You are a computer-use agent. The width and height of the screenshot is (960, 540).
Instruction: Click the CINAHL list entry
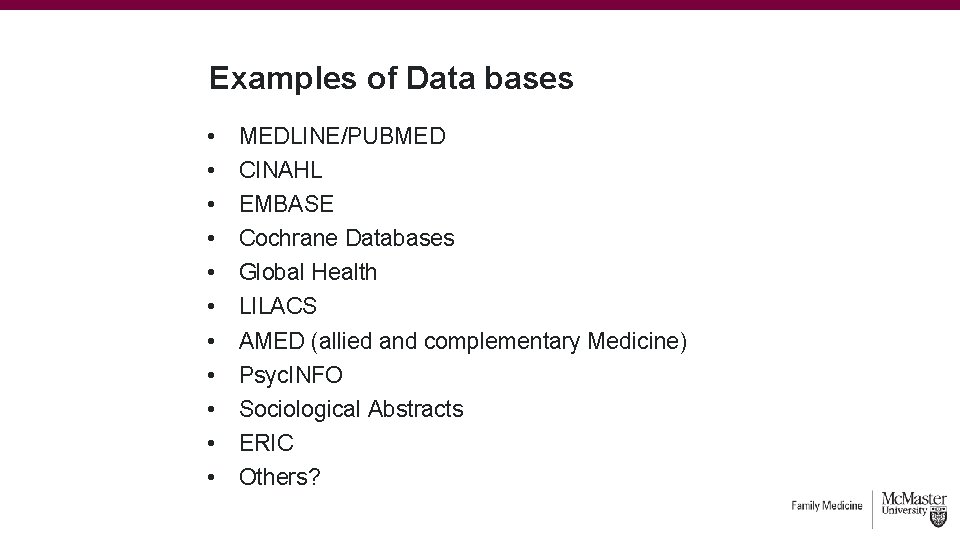coord(280,170)
